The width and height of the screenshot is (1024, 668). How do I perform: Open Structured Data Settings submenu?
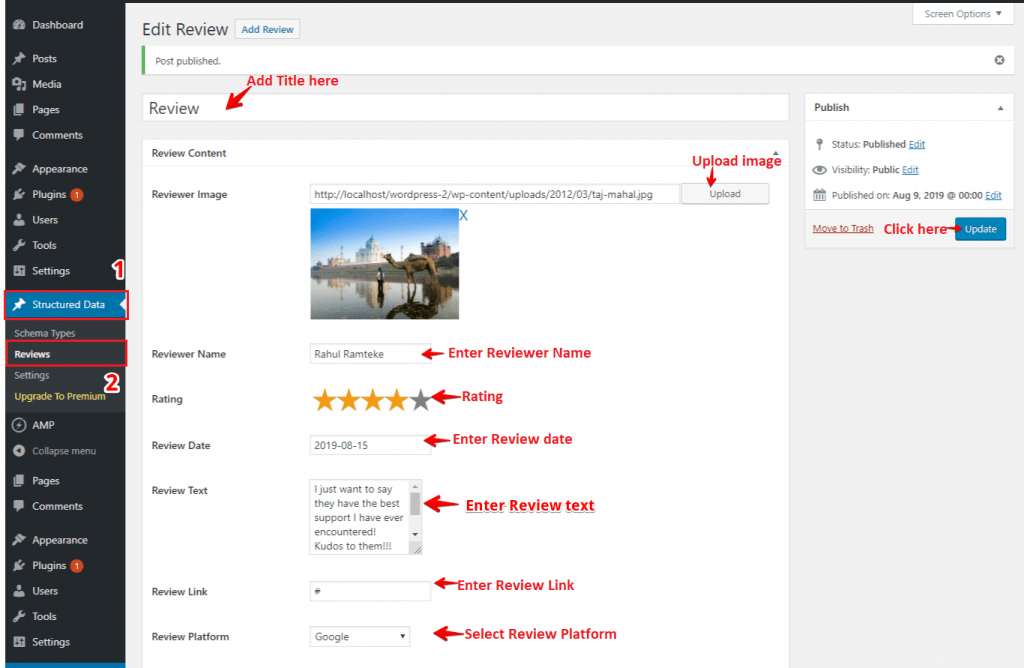pos(31,375)
